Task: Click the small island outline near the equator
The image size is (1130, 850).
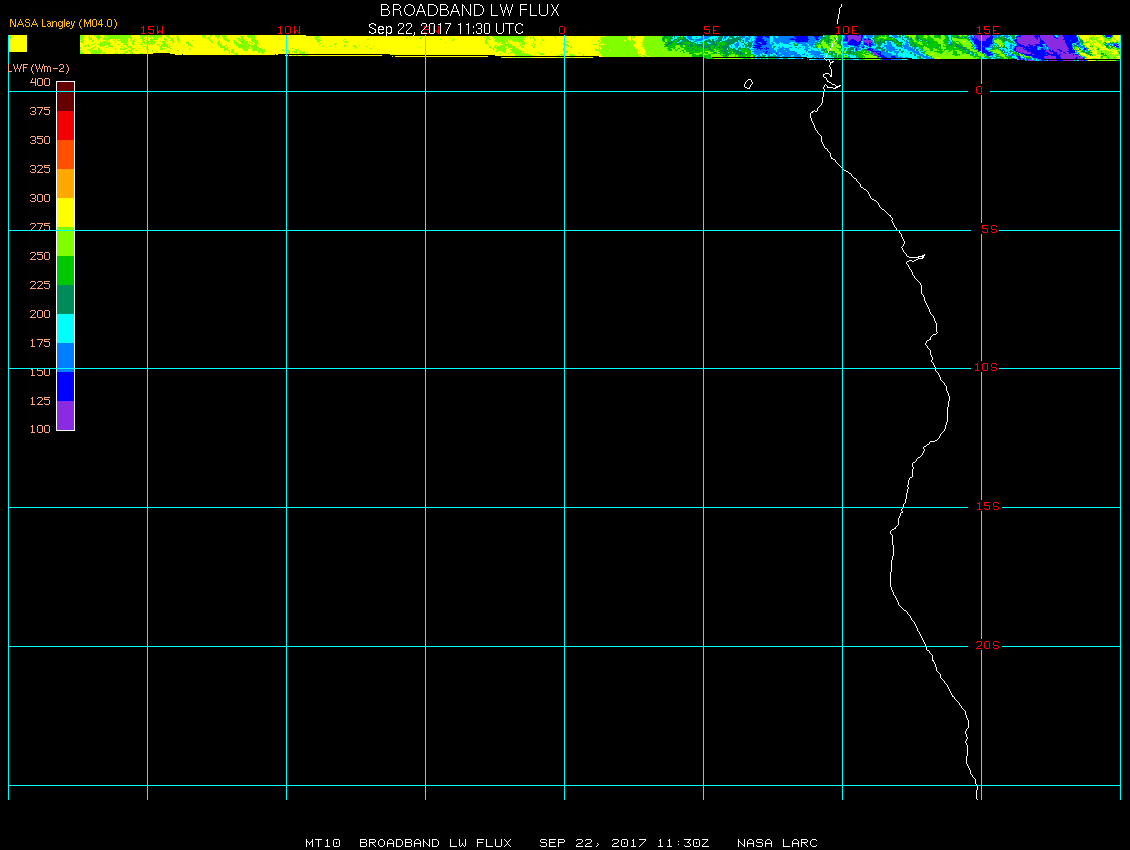Action: click(748, 84)
